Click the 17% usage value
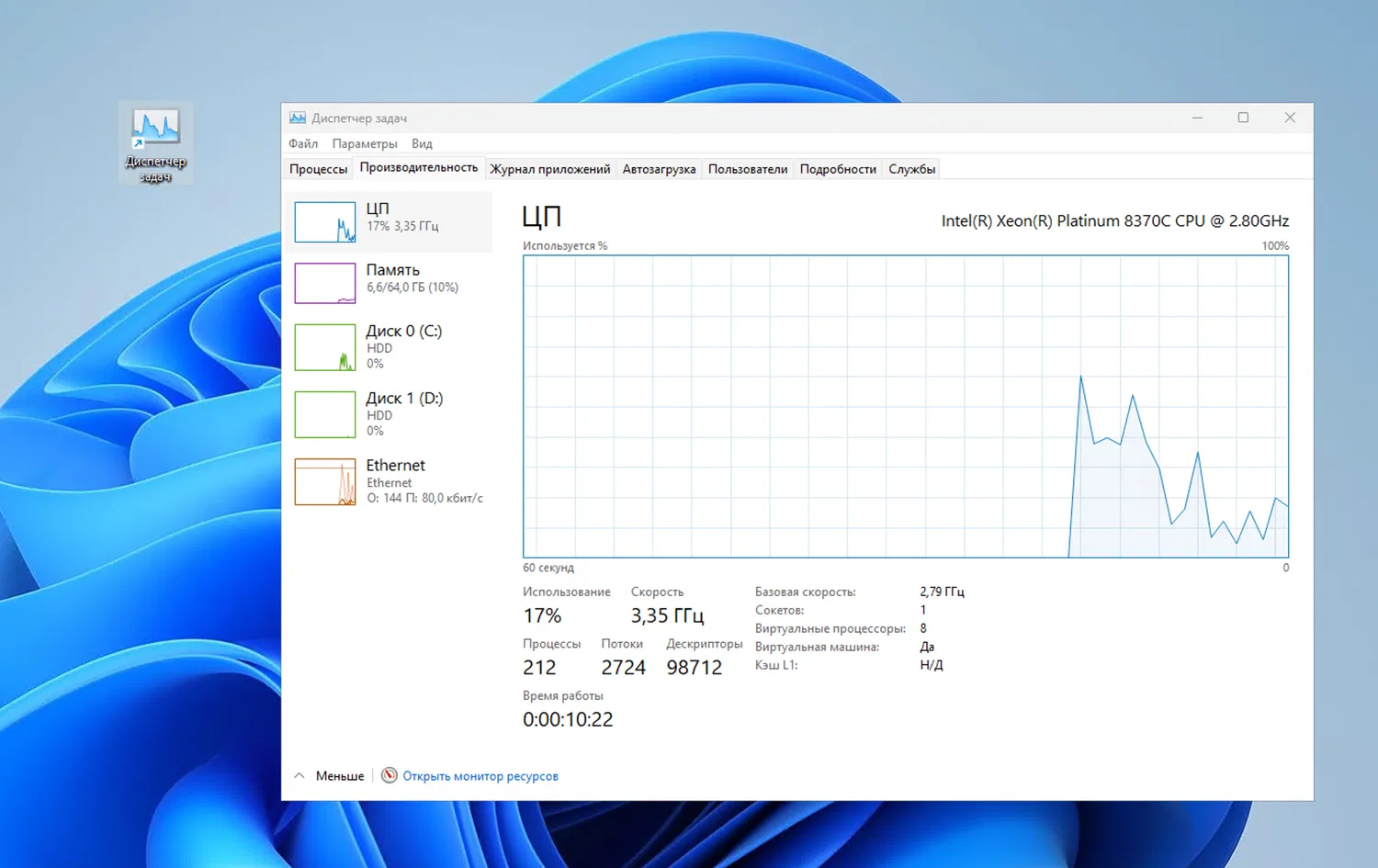 point(542,615)
